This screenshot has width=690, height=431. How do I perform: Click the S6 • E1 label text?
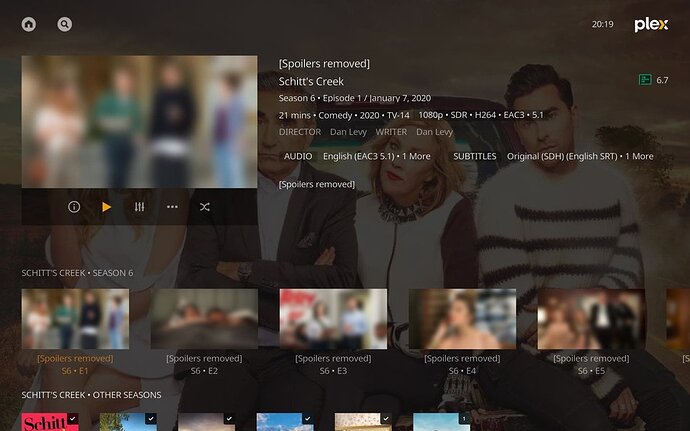(75, 371)
